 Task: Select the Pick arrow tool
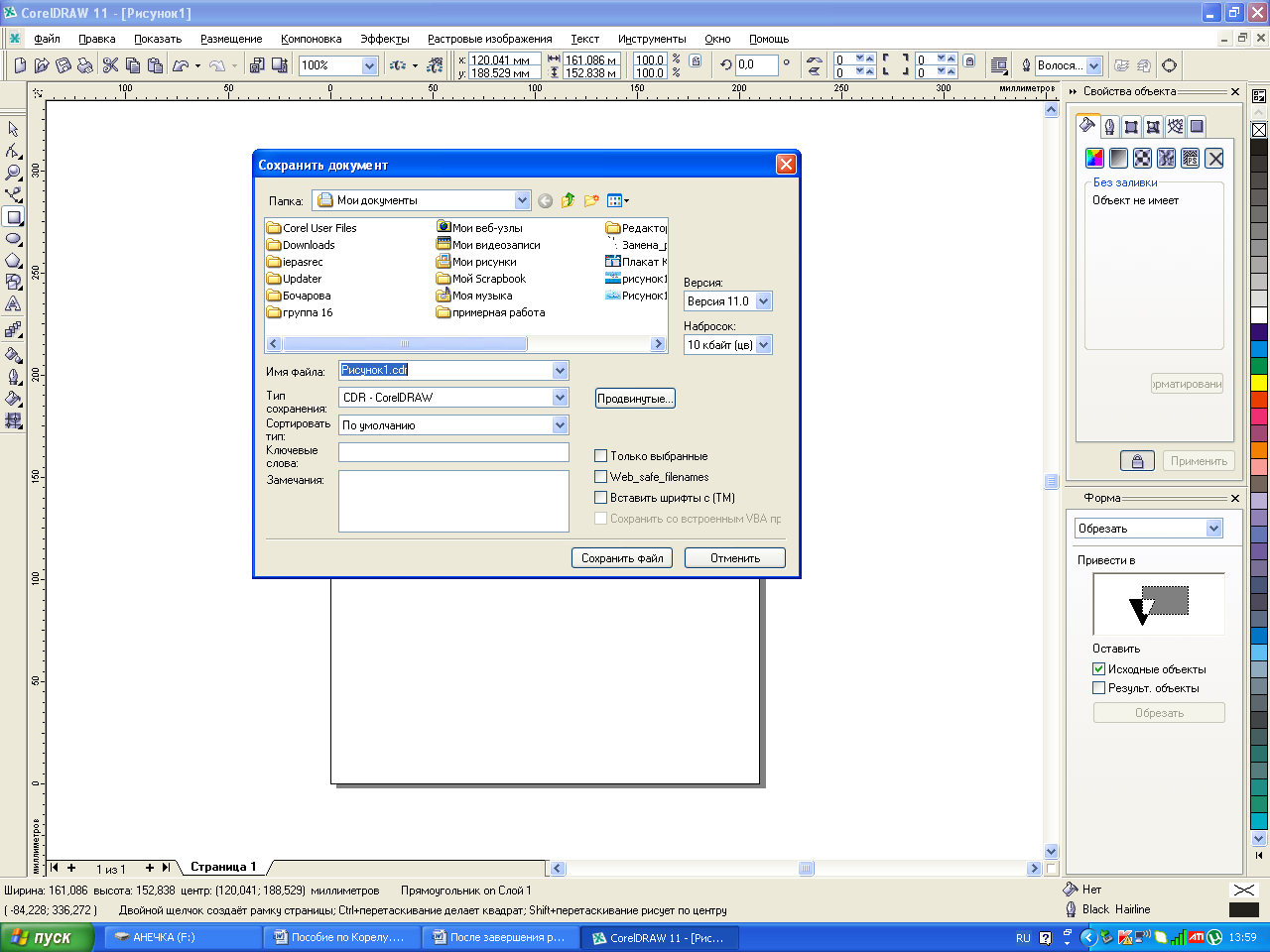click(13, 129)
